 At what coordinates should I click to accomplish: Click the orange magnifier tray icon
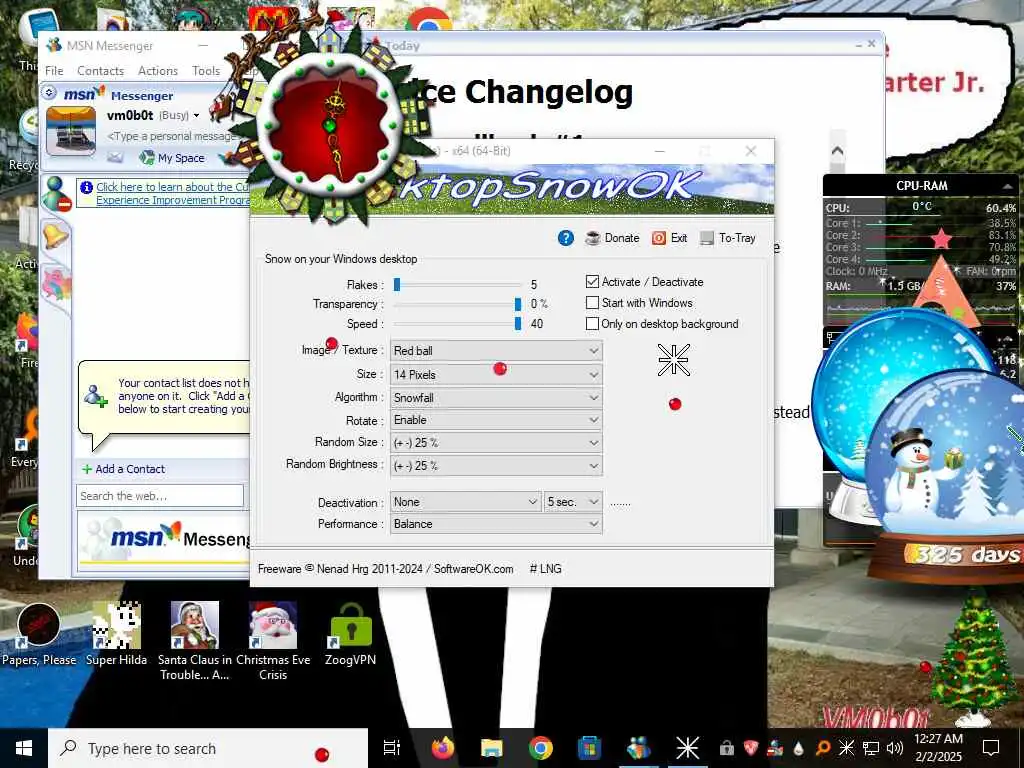822,748
